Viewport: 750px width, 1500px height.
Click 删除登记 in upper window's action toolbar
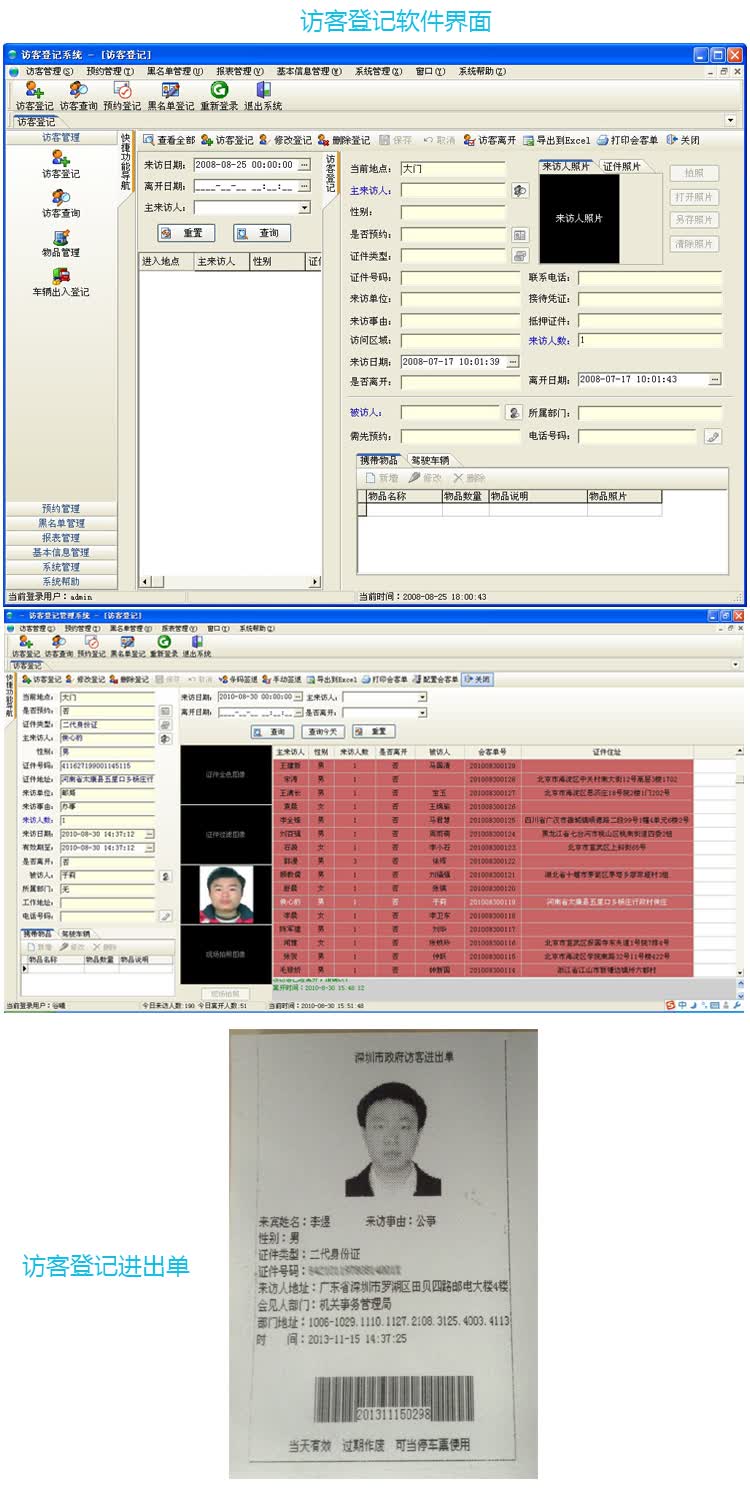tap(344, 141)
